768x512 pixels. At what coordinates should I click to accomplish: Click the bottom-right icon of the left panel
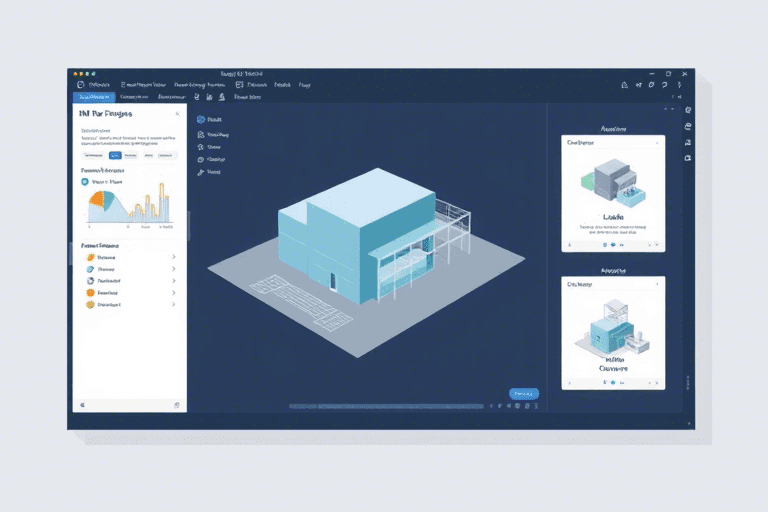(176, 405)
